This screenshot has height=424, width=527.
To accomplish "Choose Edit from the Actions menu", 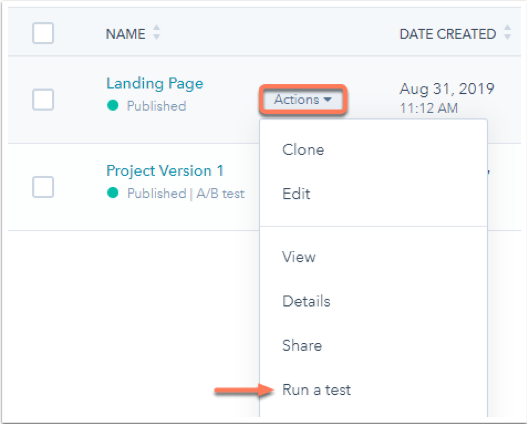I will [x=296, y=194].
